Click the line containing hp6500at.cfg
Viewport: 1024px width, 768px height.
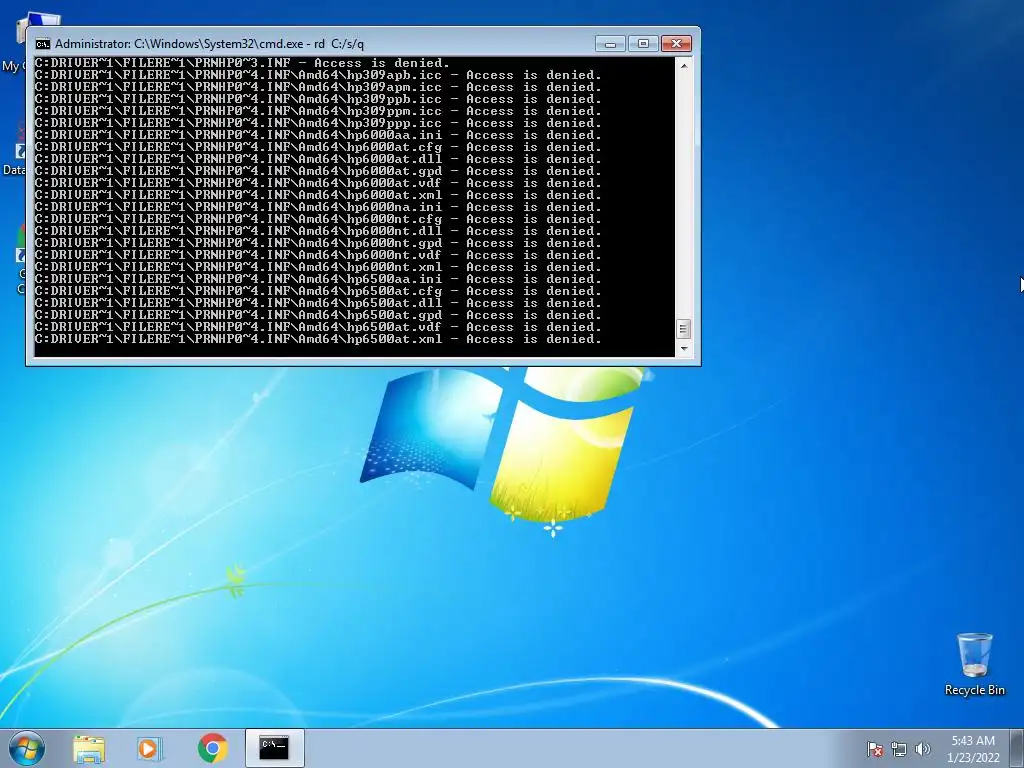[318, 291]
